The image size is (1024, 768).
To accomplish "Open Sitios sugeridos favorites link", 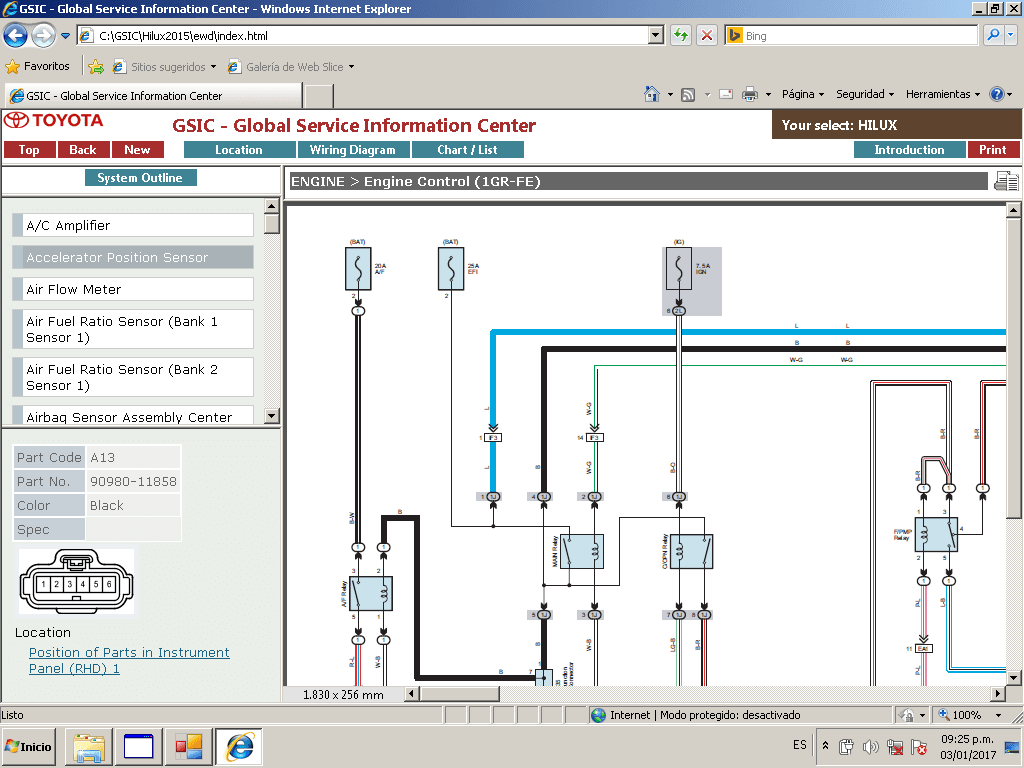I will (x=163, y=67).
